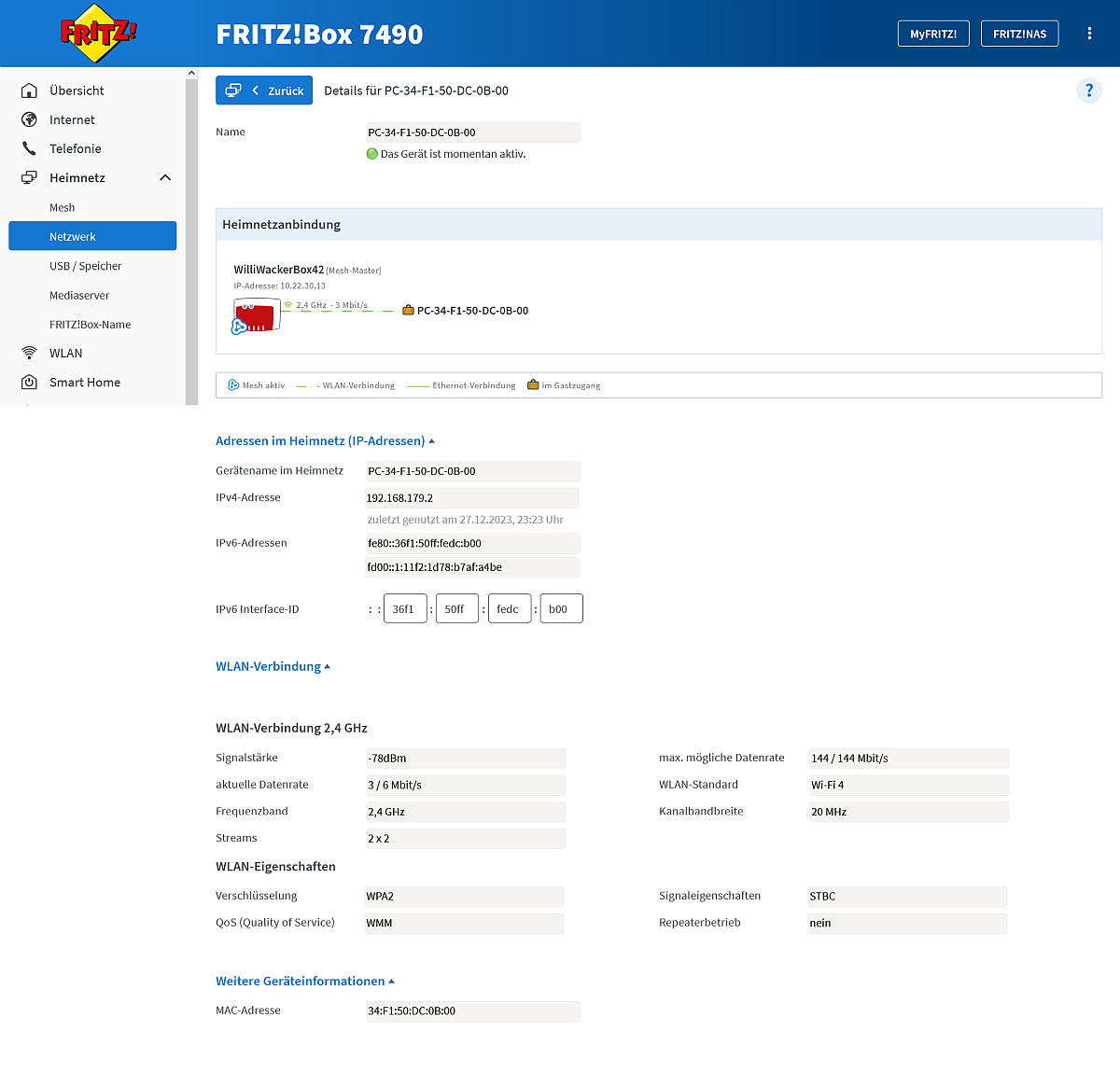Collapse Weitere Geräteinformationen section

click(304, 981)
